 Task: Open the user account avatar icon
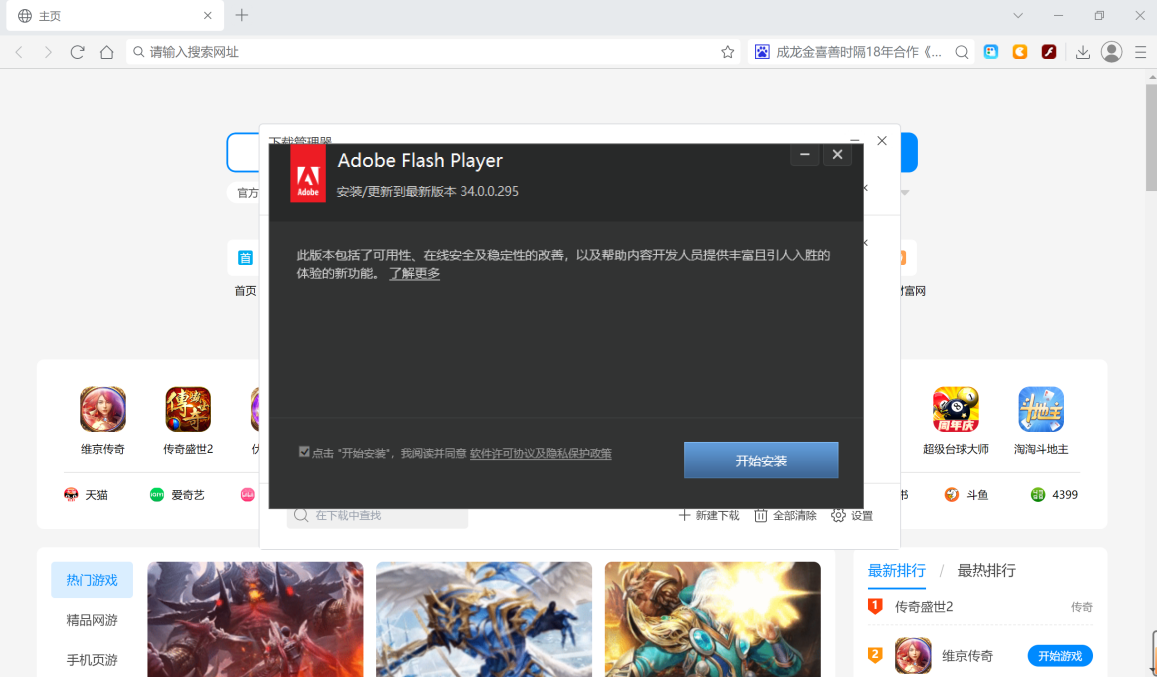click(1111, 52)
